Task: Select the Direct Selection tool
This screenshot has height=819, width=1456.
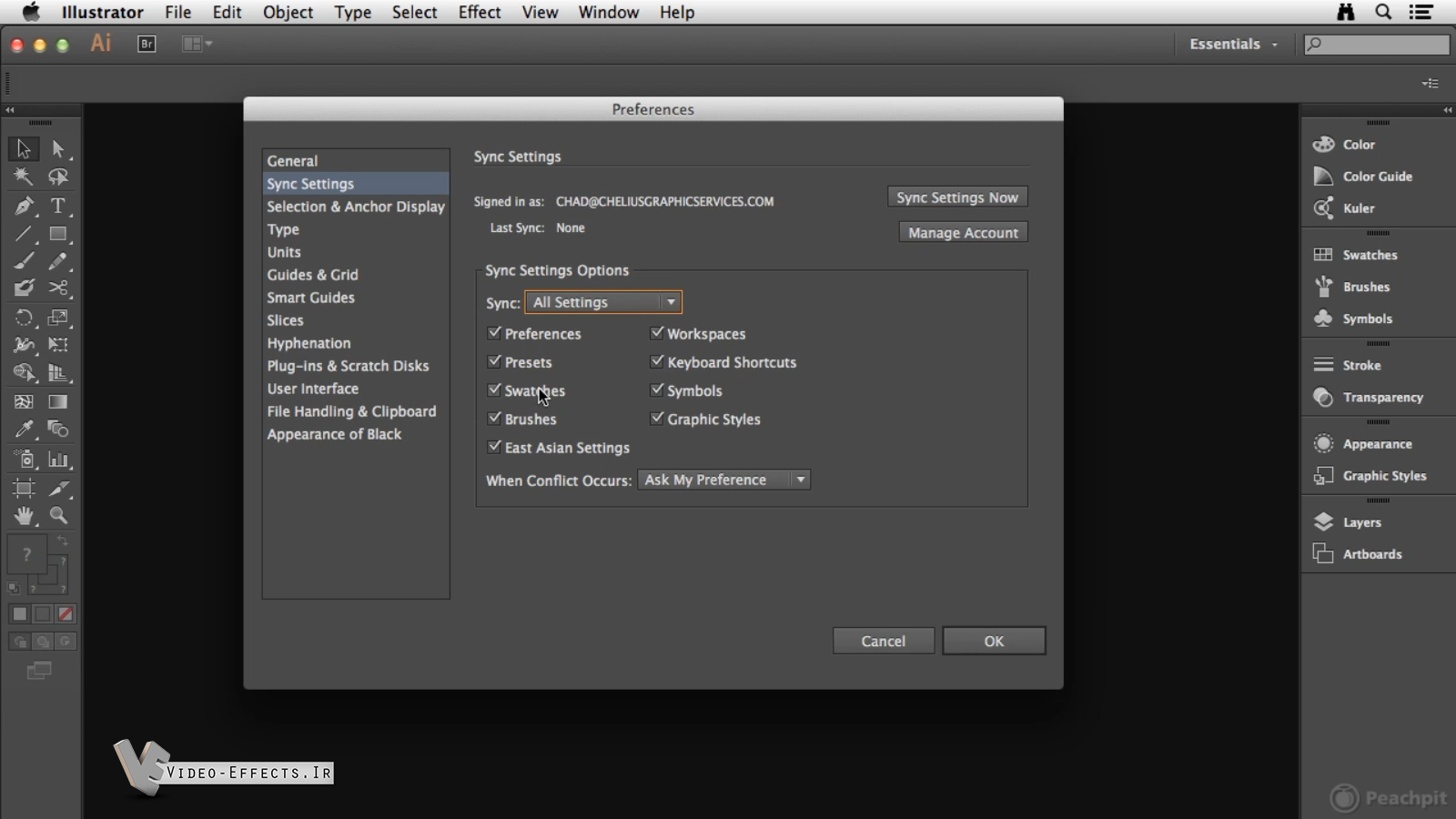Action: pyautogui.click(x=58, y=148)
